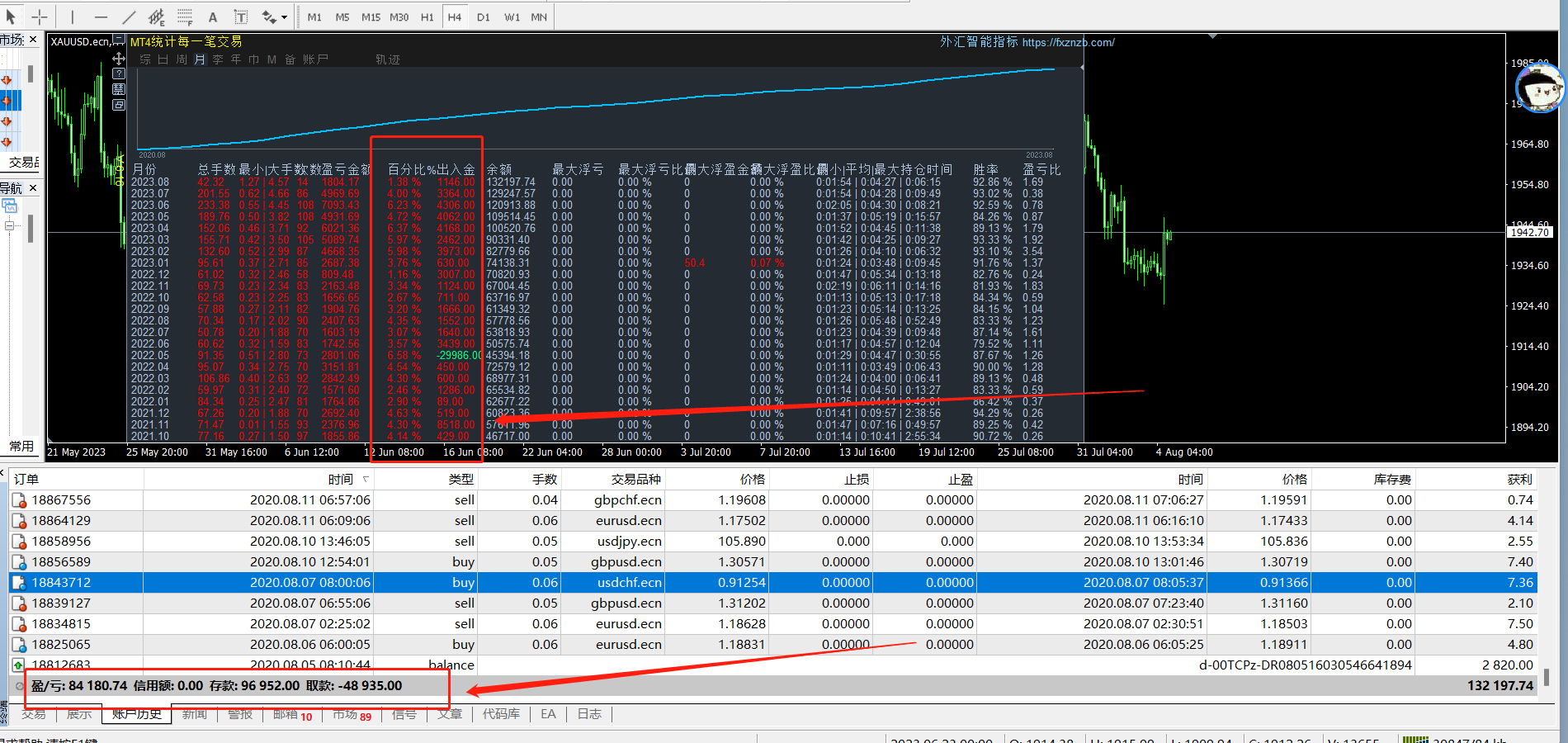The width and height of the screenshot is (1568, 743).
Task: Select the 年 yearly statistics tab
Action: click(236, 59)
